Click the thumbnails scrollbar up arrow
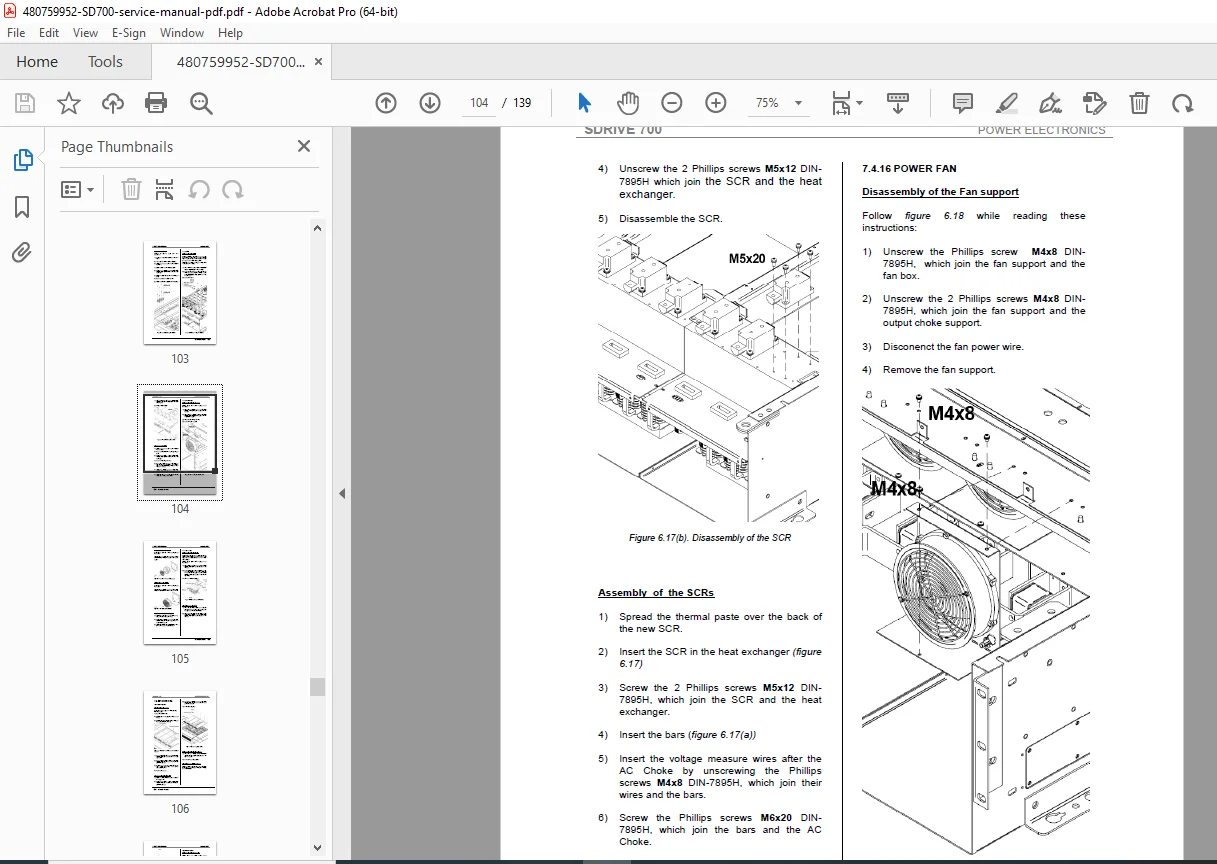The width and height of the screenshot is (1217, 864). (317, 228)
